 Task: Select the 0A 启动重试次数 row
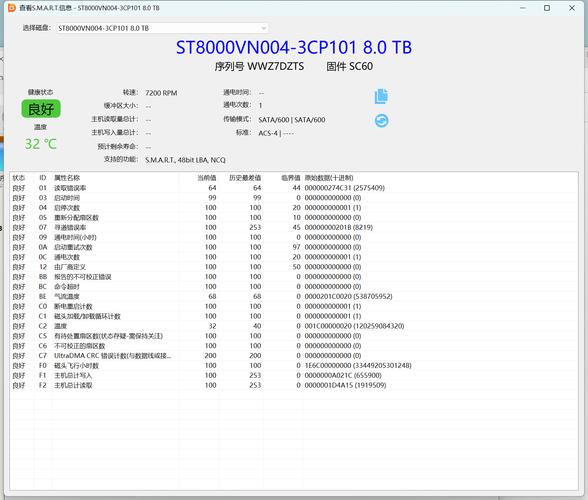point(294,247)
